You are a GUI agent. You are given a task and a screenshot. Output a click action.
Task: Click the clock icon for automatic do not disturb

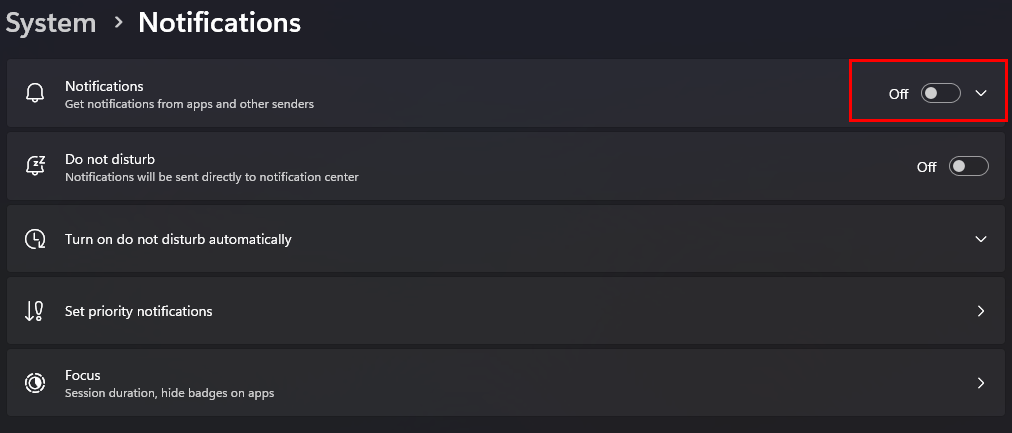[35, 239]
